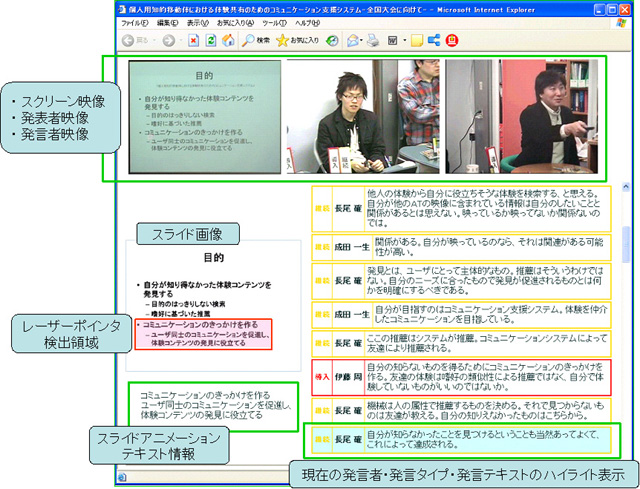Image resolution: width=640 pixels, height=489 pixels.
Task: Select 伊藤 周 comment in red box
Action: click(x=461, y=377)
